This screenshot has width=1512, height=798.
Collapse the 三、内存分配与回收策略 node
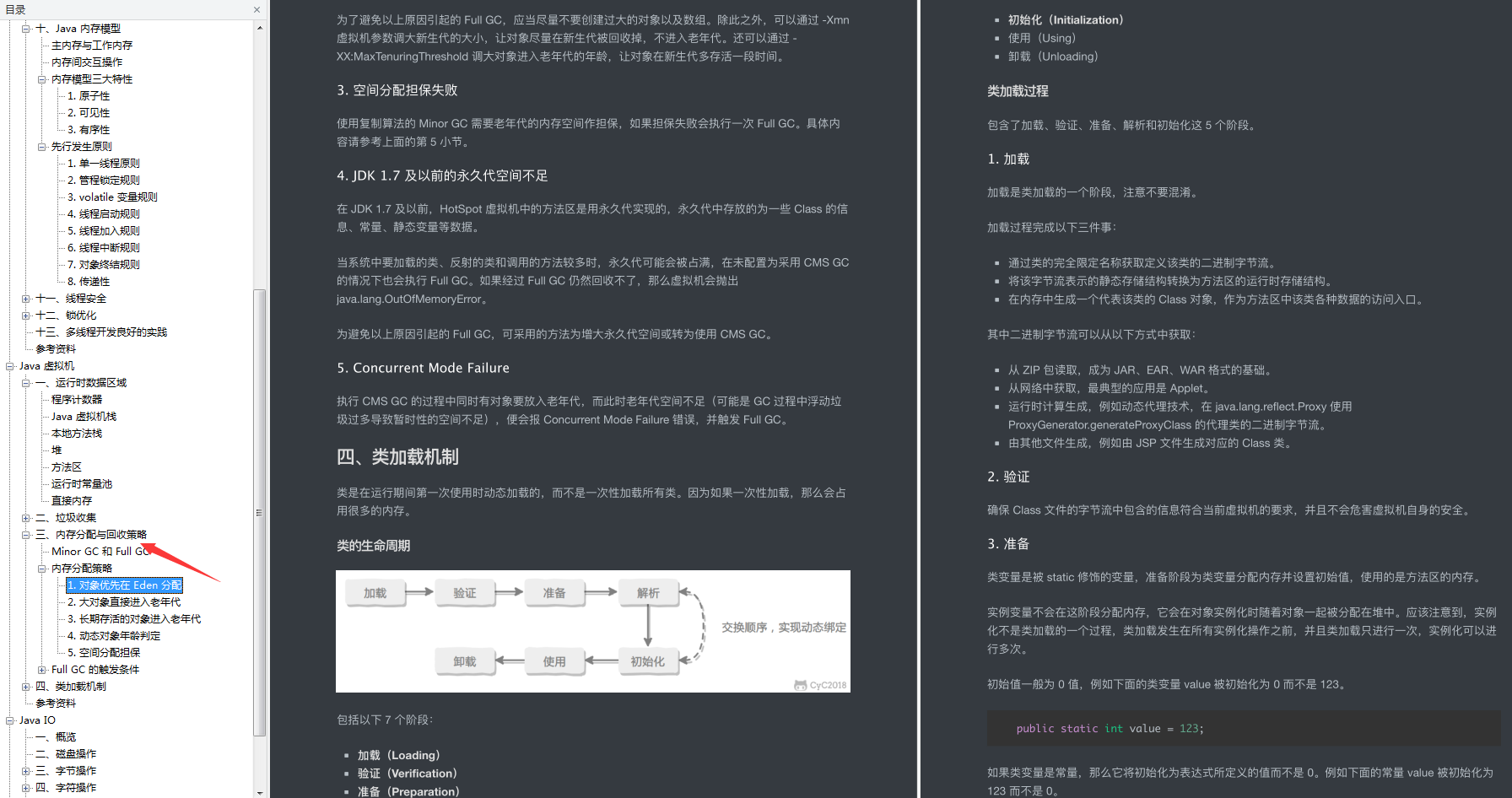point(26,535)
